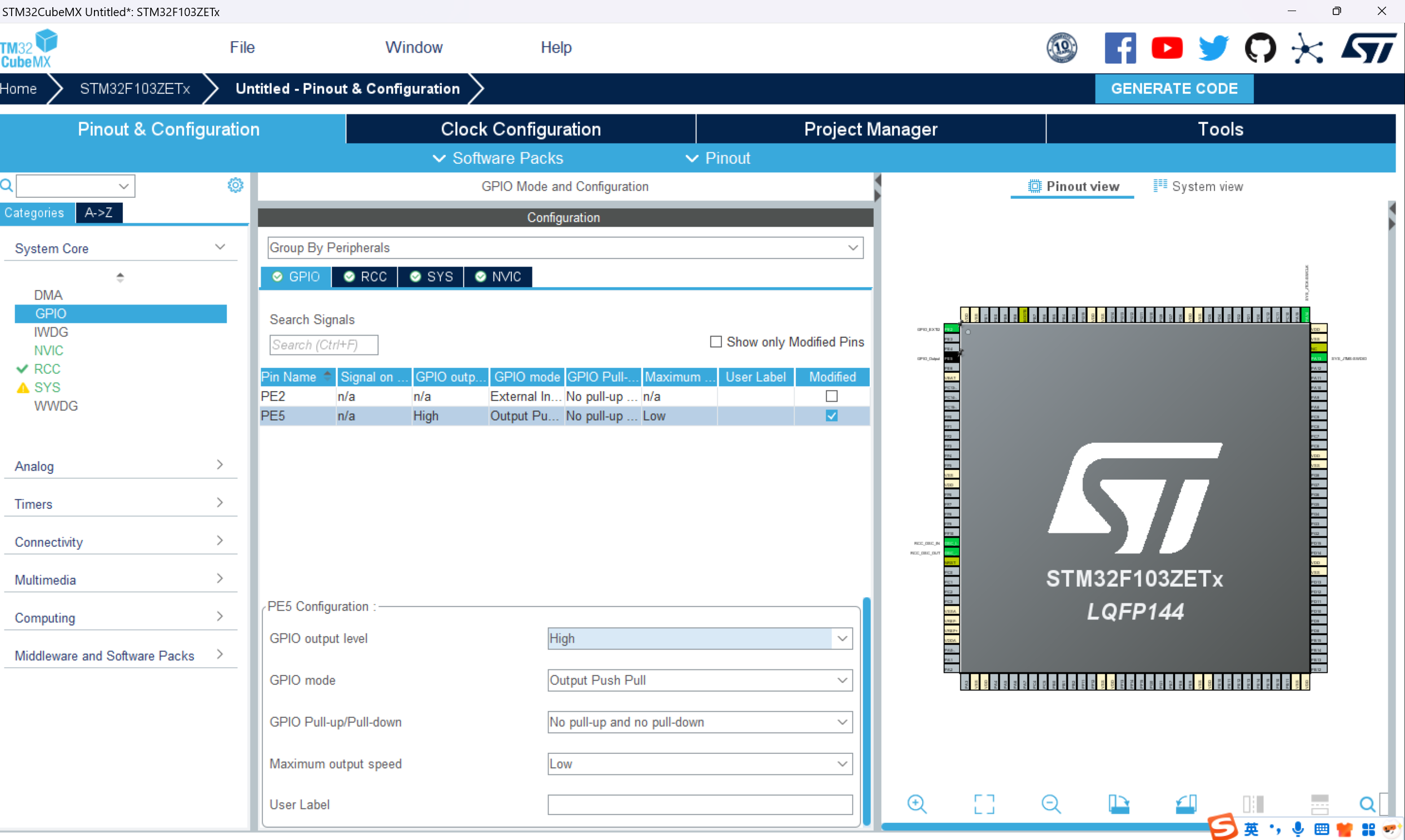Click the User Label input field
Viewport: 1405px width, 840px height.
(x=700, y=804)
